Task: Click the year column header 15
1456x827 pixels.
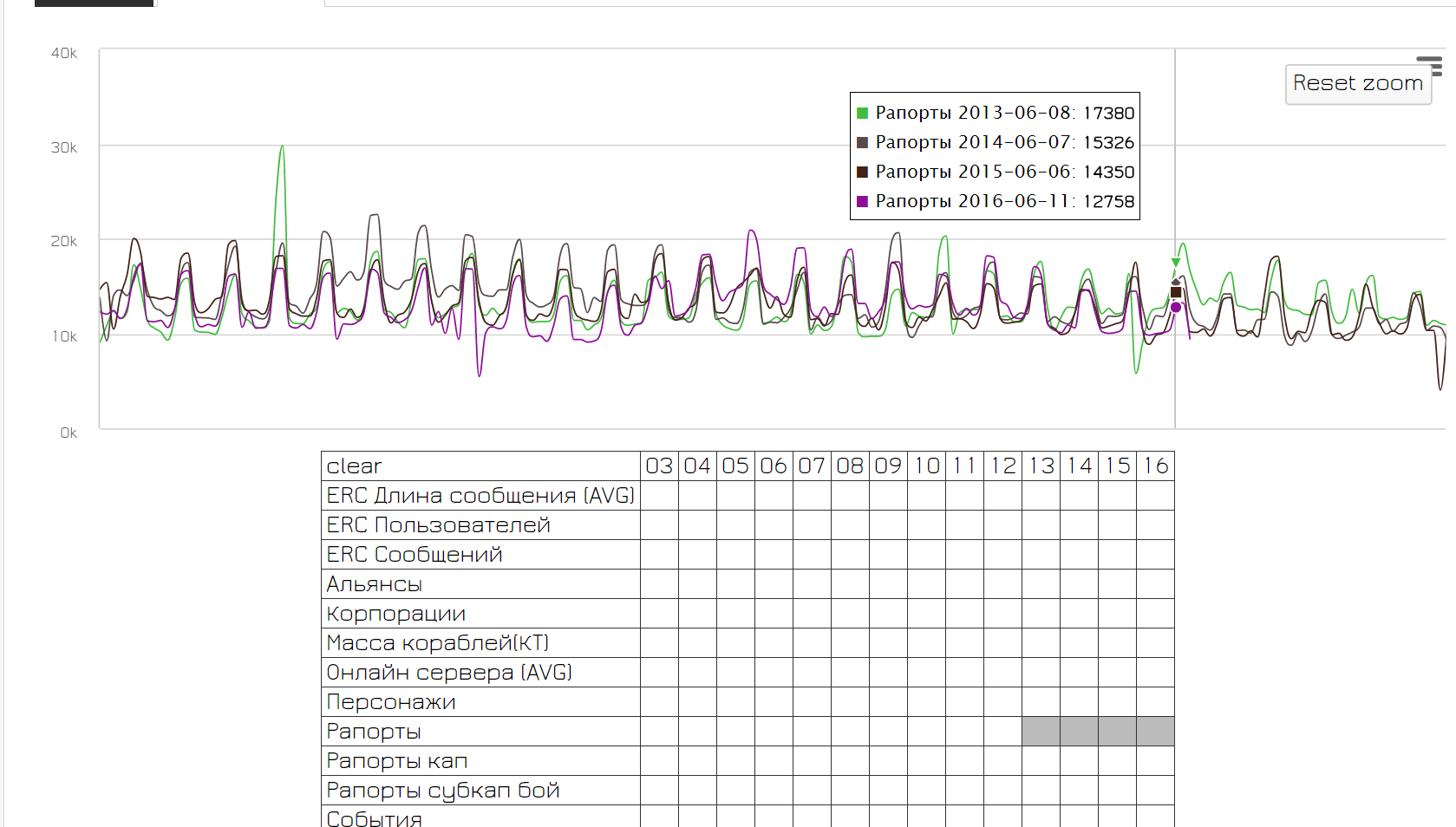Action: (x=1117, y=466)
